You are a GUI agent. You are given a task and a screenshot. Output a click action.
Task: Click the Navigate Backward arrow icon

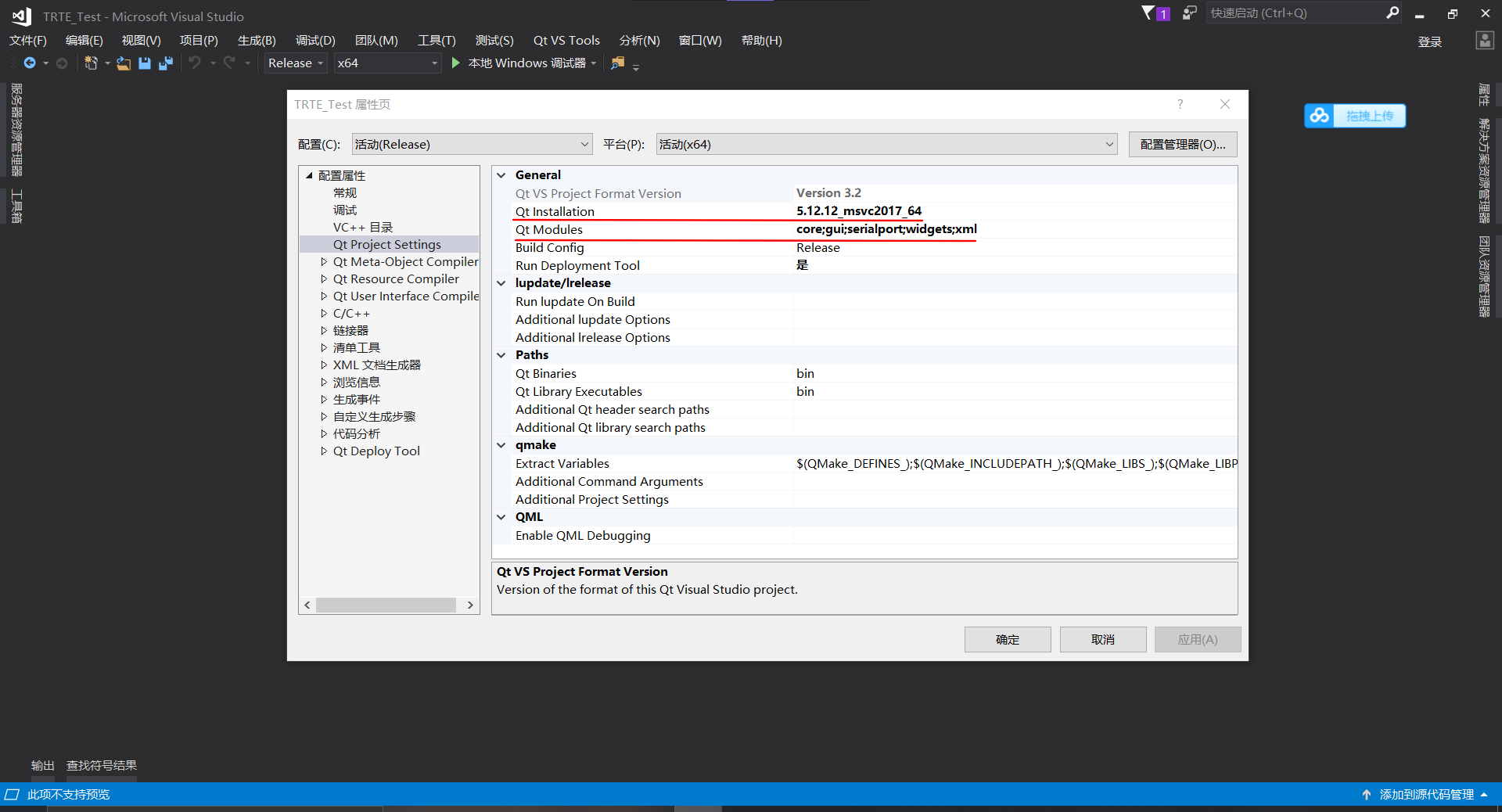pyautogui.click(x=30, y=63)
